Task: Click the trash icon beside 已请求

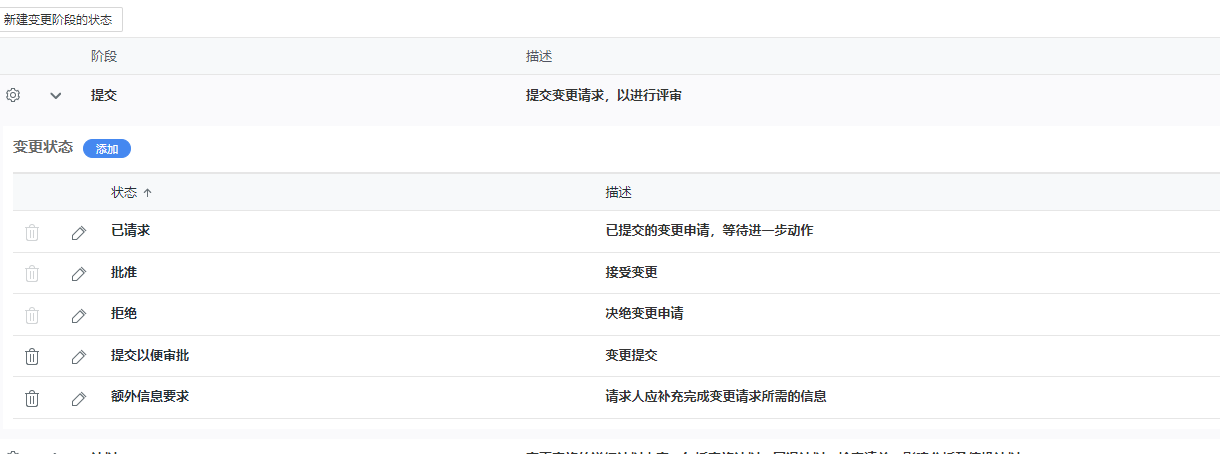Action: (x=32, y=232)
